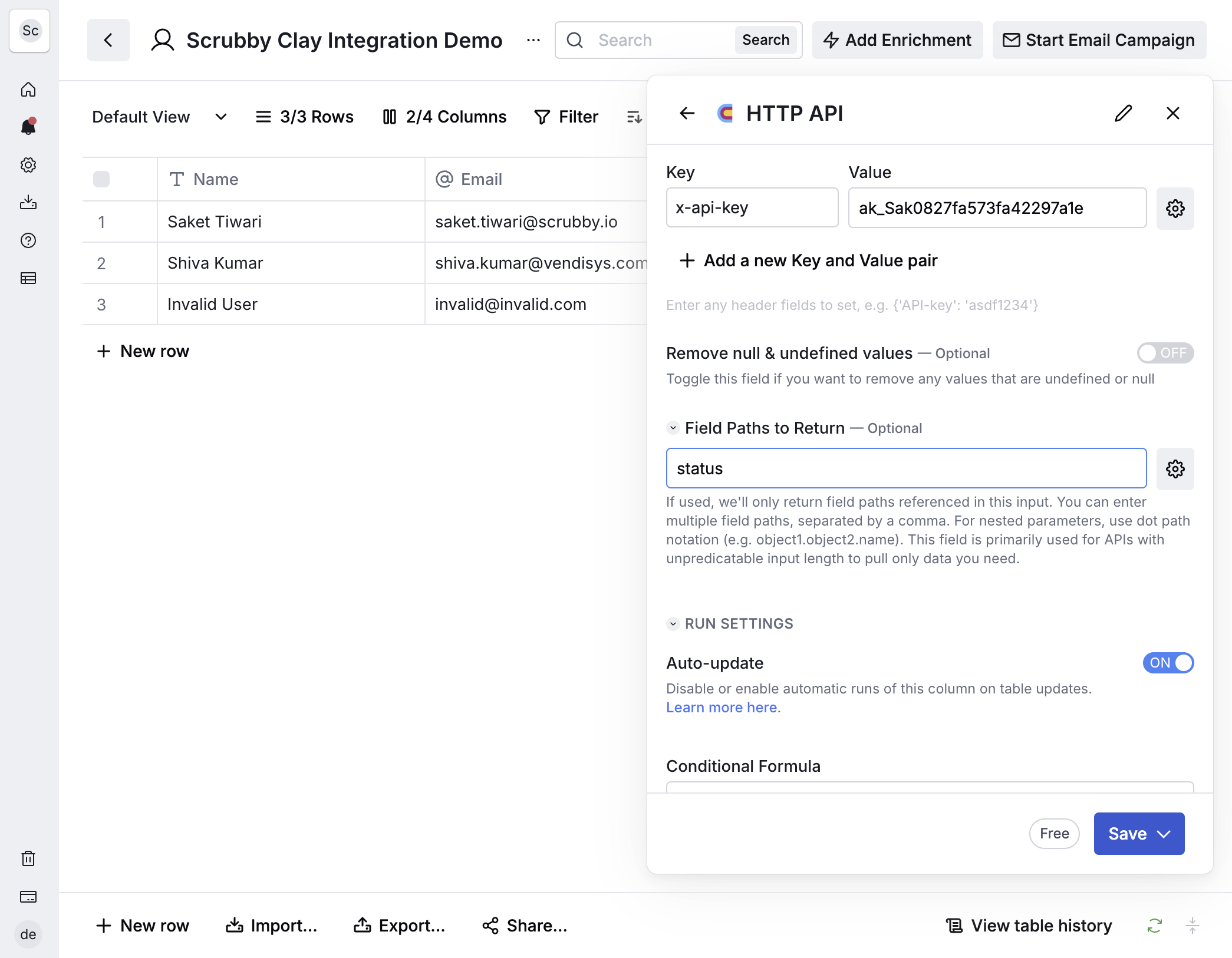This screenshot has width=1232, height=958.
Task: Open table more options ellipsis
Action: click(x=533, y=40)
